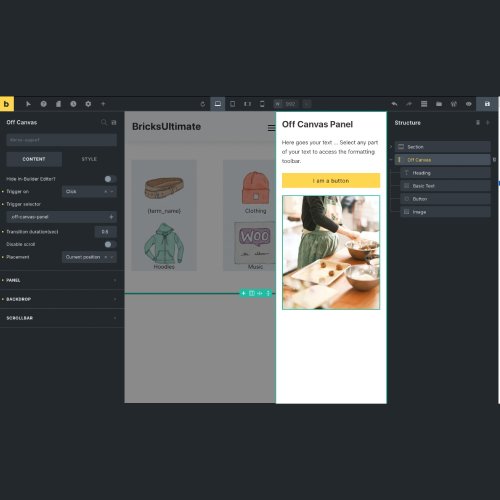Click the save disk icon
The image size is (500, 500).
pyautogui.click(x=487, y=104)
